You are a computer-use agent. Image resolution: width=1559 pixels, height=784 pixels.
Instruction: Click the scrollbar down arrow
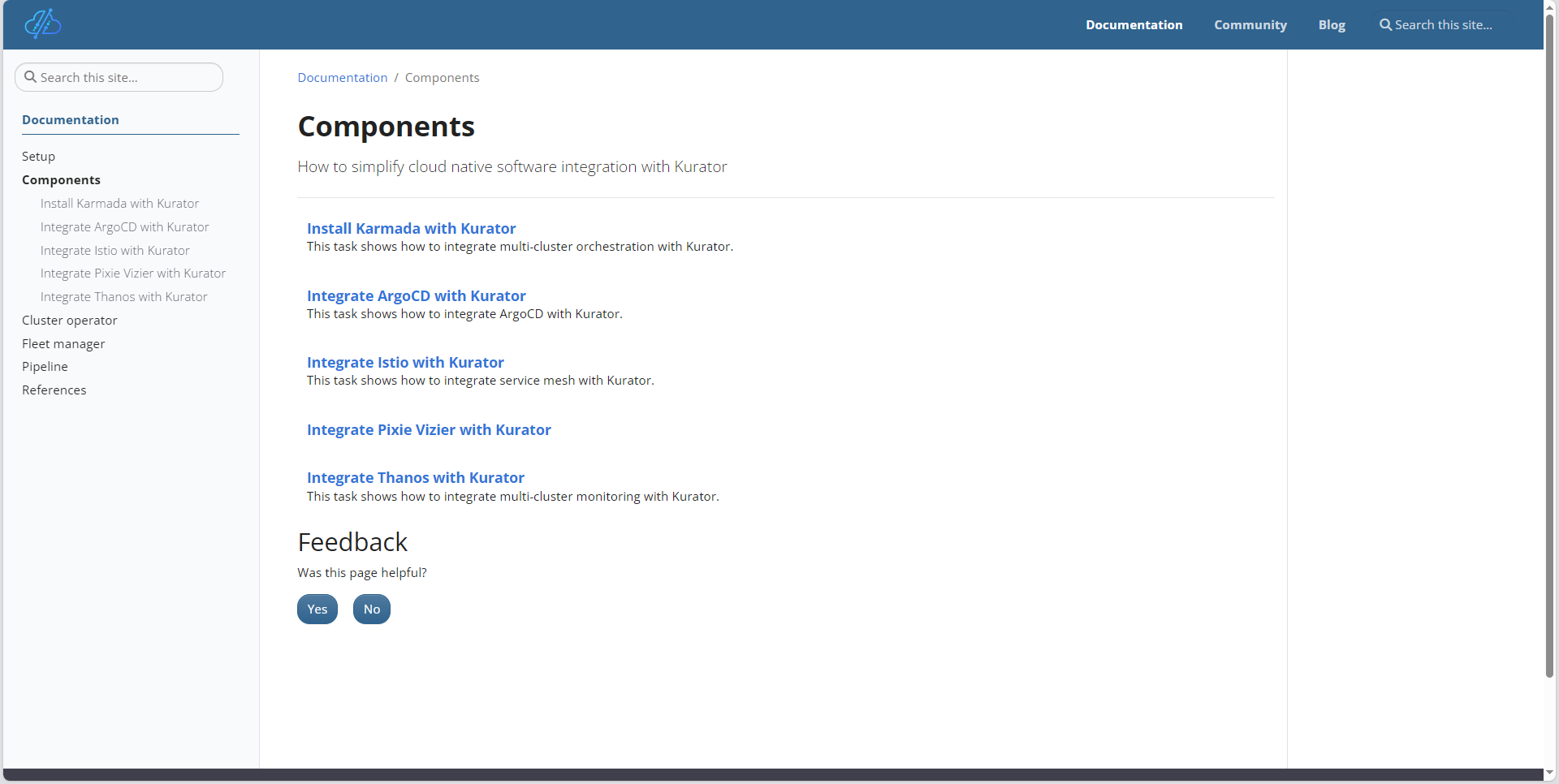pos(1549,773)
